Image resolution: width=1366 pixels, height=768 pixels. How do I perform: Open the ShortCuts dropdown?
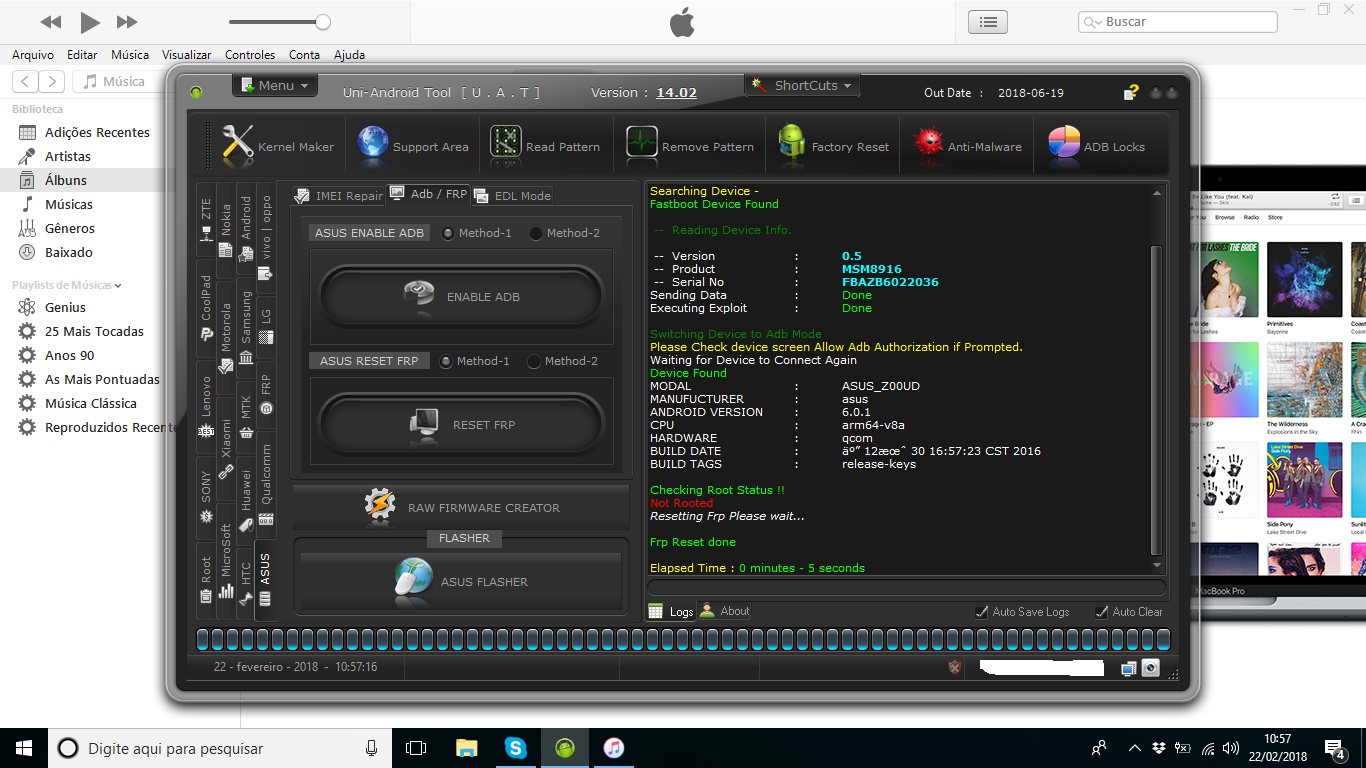(803, 85)
